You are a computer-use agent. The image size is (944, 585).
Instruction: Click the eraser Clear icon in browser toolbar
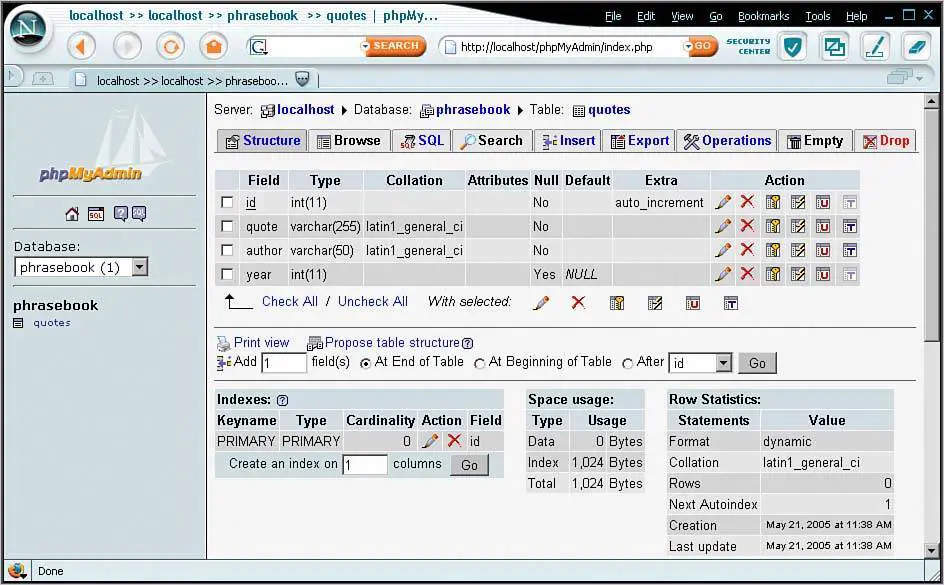point(916,46)
